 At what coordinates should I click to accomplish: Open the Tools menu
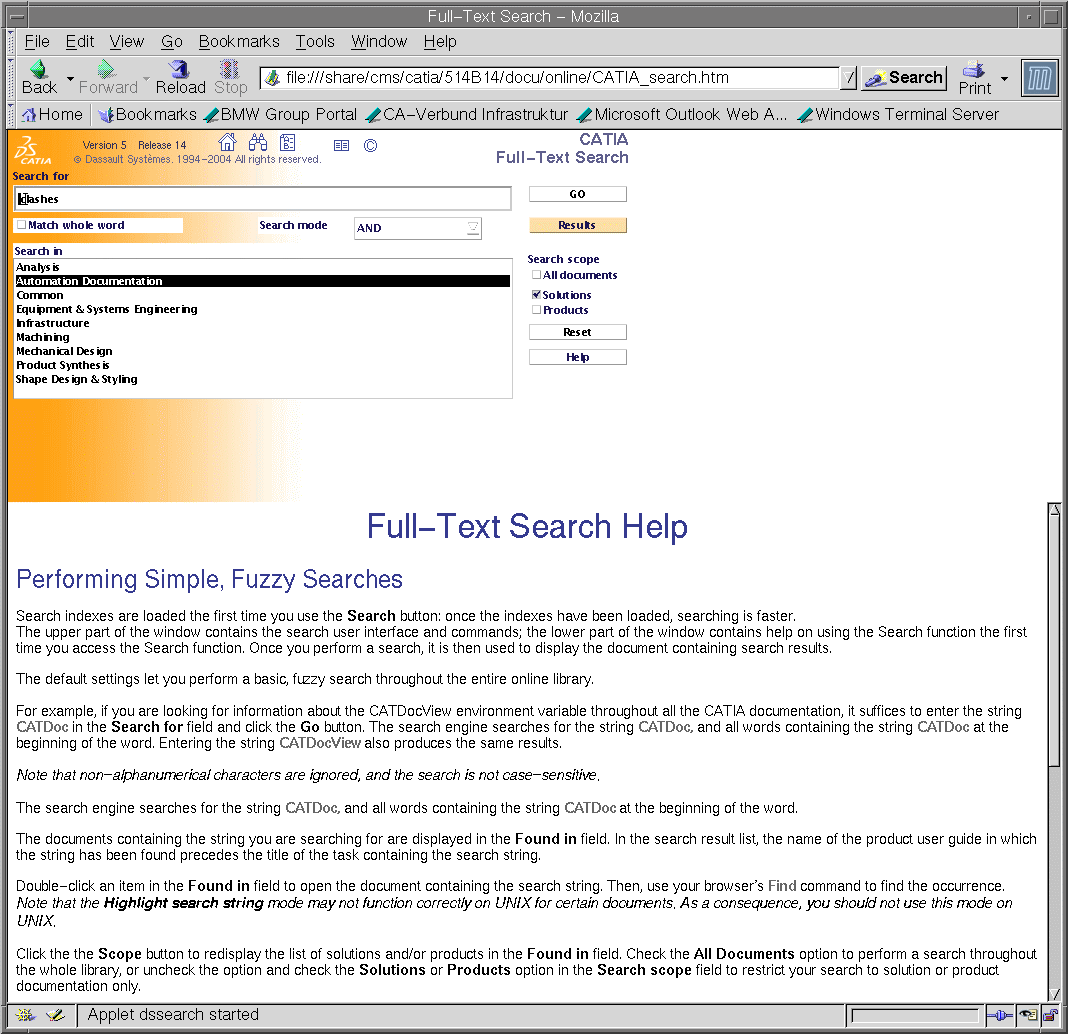(x=315, y=42)
